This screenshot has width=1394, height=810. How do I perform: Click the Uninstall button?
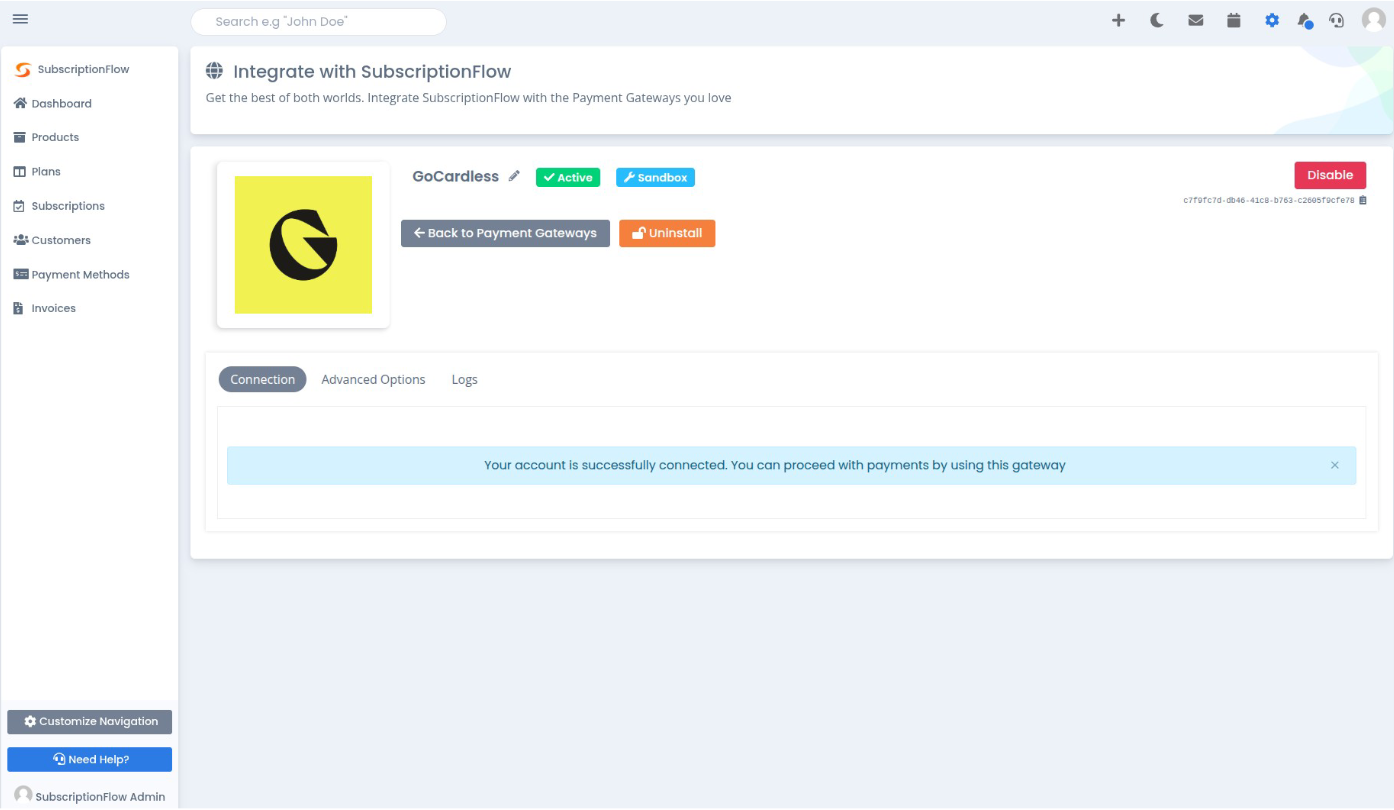[667, 233]
